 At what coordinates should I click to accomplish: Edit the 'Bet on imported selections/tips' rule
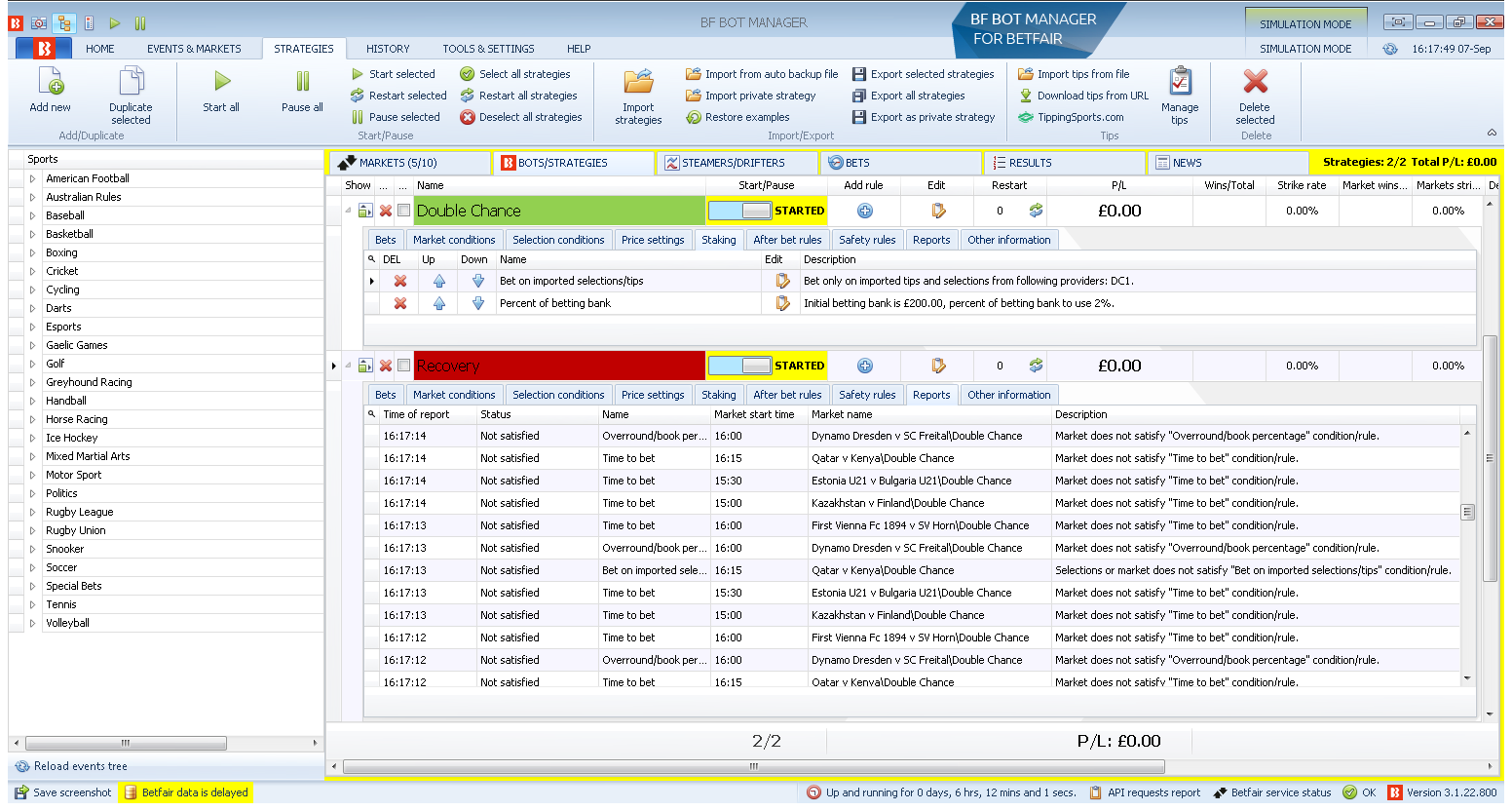click(x=782, y=281)
